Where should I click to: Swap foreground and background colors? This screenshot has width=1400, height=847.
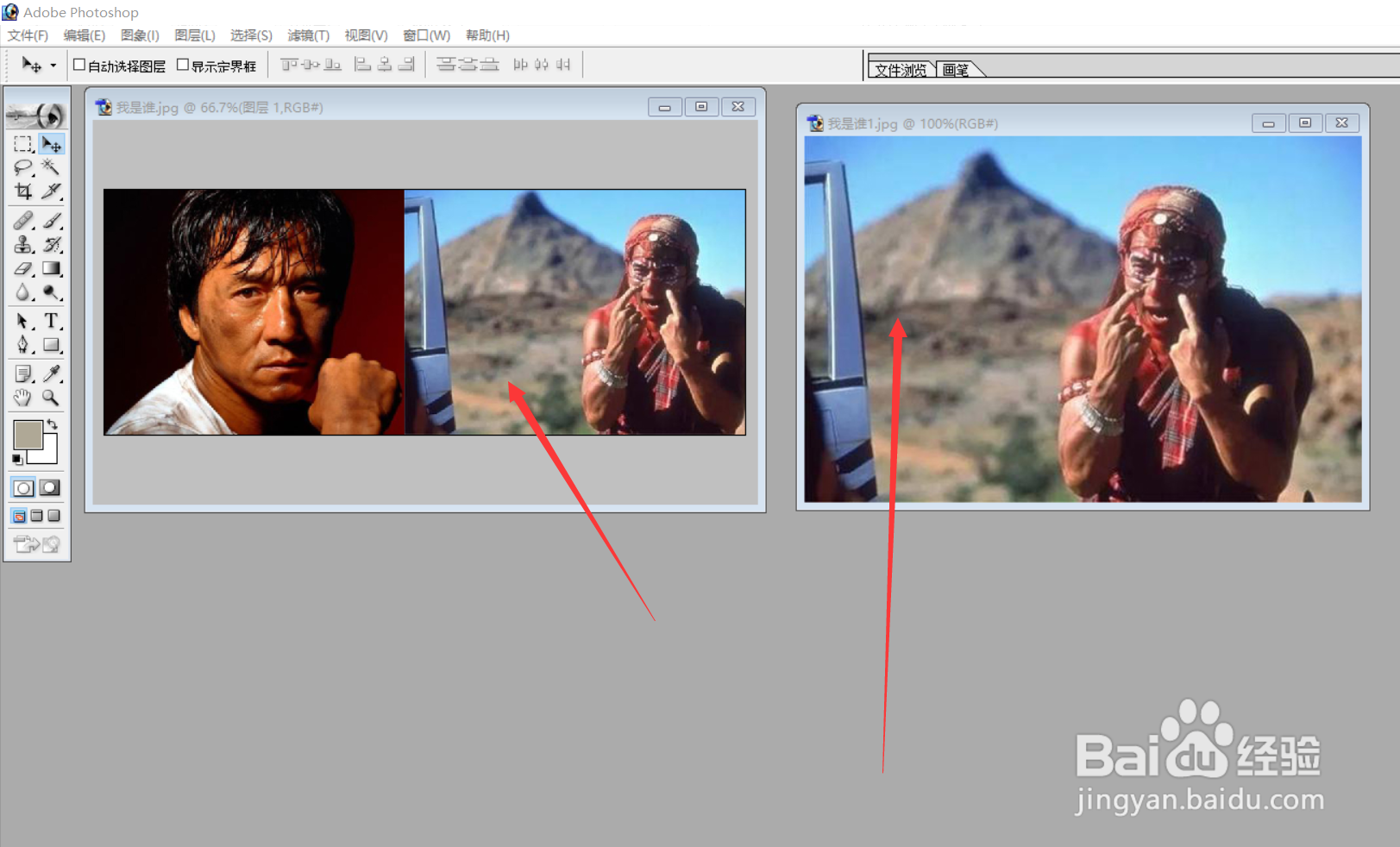tap(53, 423)
